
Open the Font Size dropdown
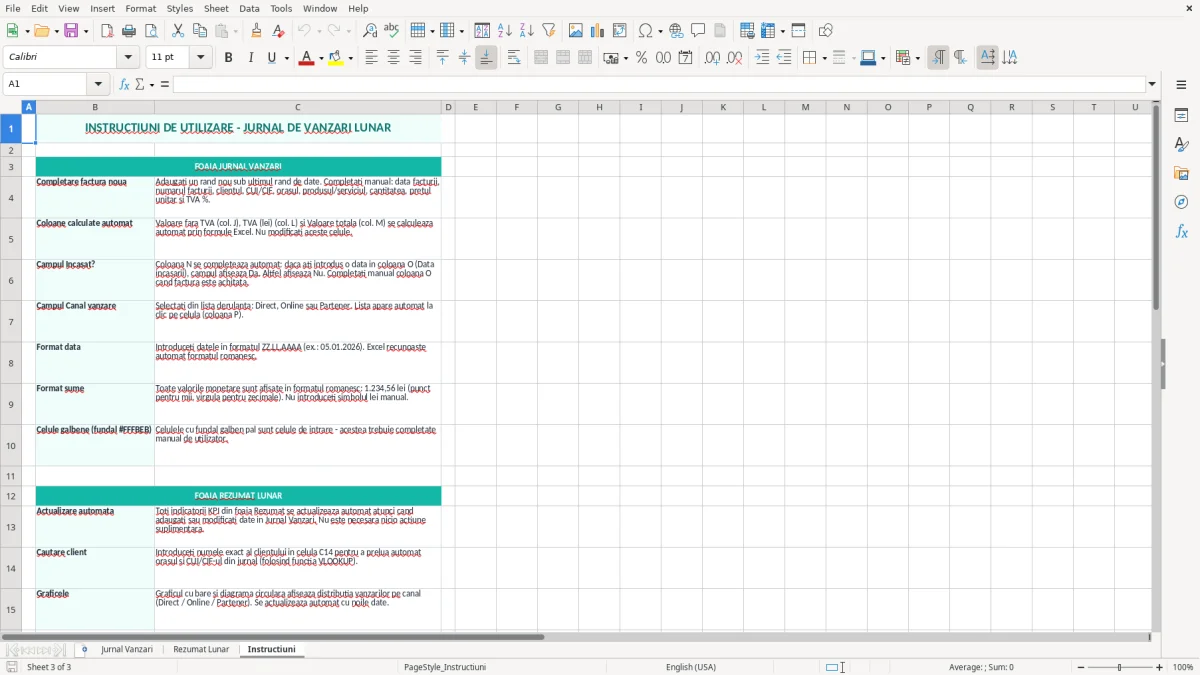(x=200, y=58)
